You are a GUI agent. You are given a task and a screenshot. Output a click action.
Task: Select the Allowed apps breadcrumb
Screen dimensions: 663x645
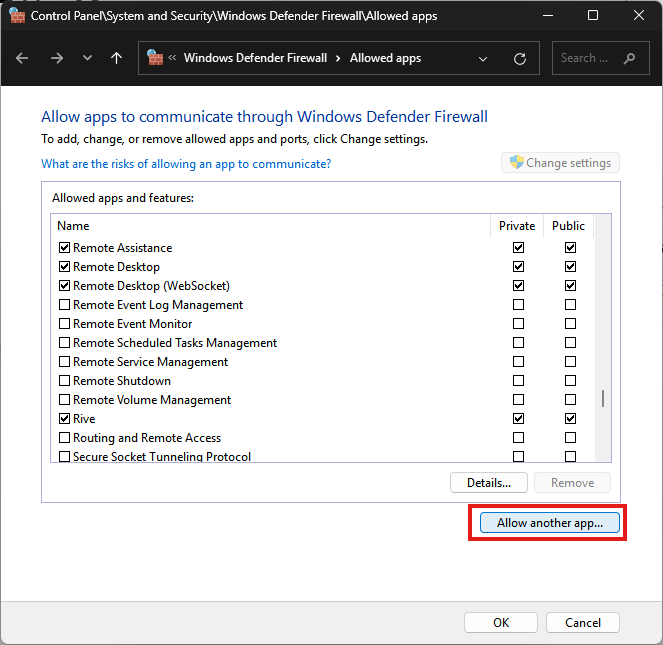pyautogui.click(x=385, y=58)
